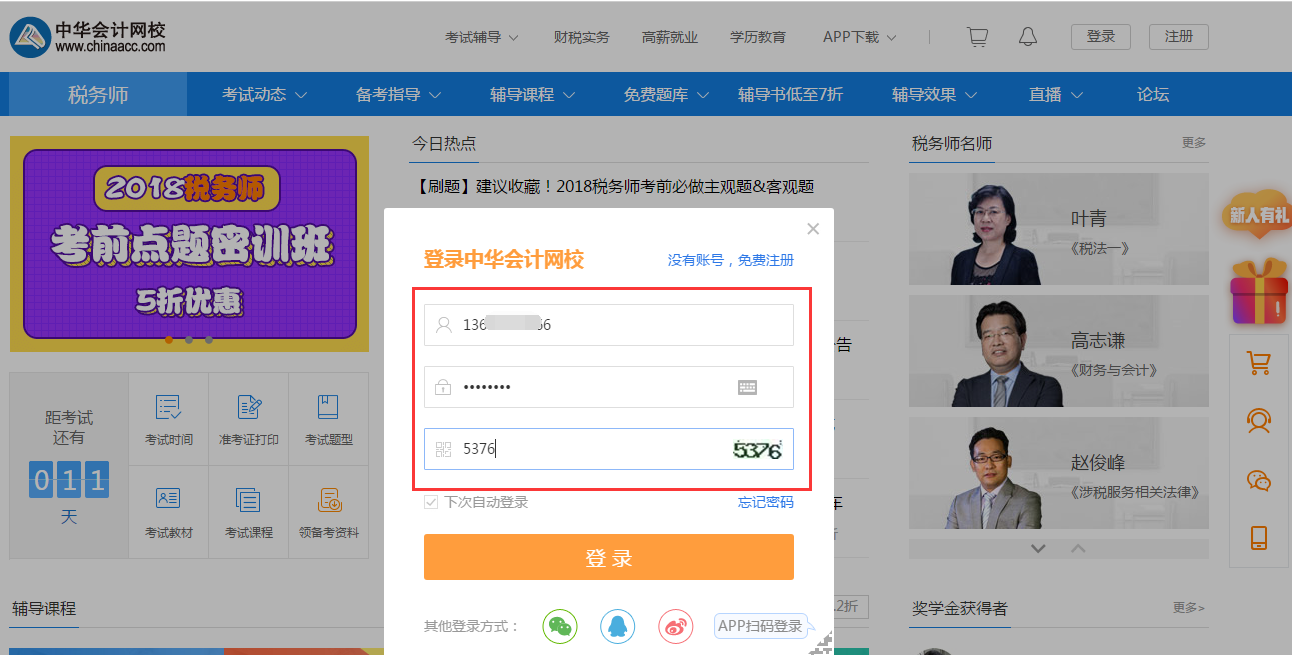Open 财税实务 top menu link

(x=582, y=37)
